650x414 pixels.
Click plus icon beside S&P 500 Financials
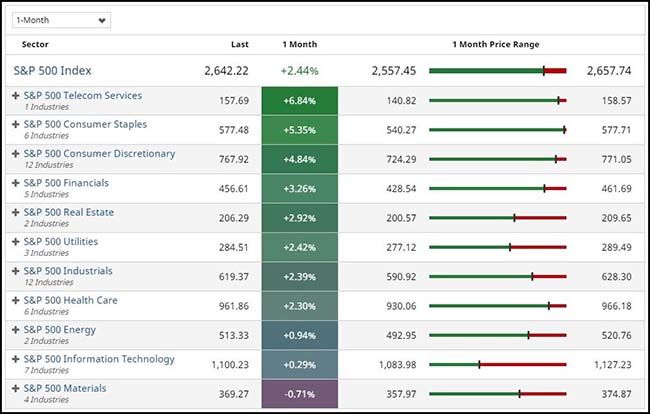pyautogui.click(x=16, y=183)
